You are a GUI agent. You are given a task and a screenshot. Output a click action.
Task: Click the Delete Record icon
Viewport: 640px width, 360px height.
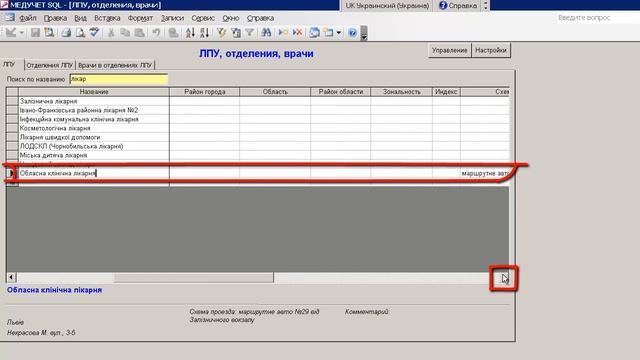click(298, 33)
